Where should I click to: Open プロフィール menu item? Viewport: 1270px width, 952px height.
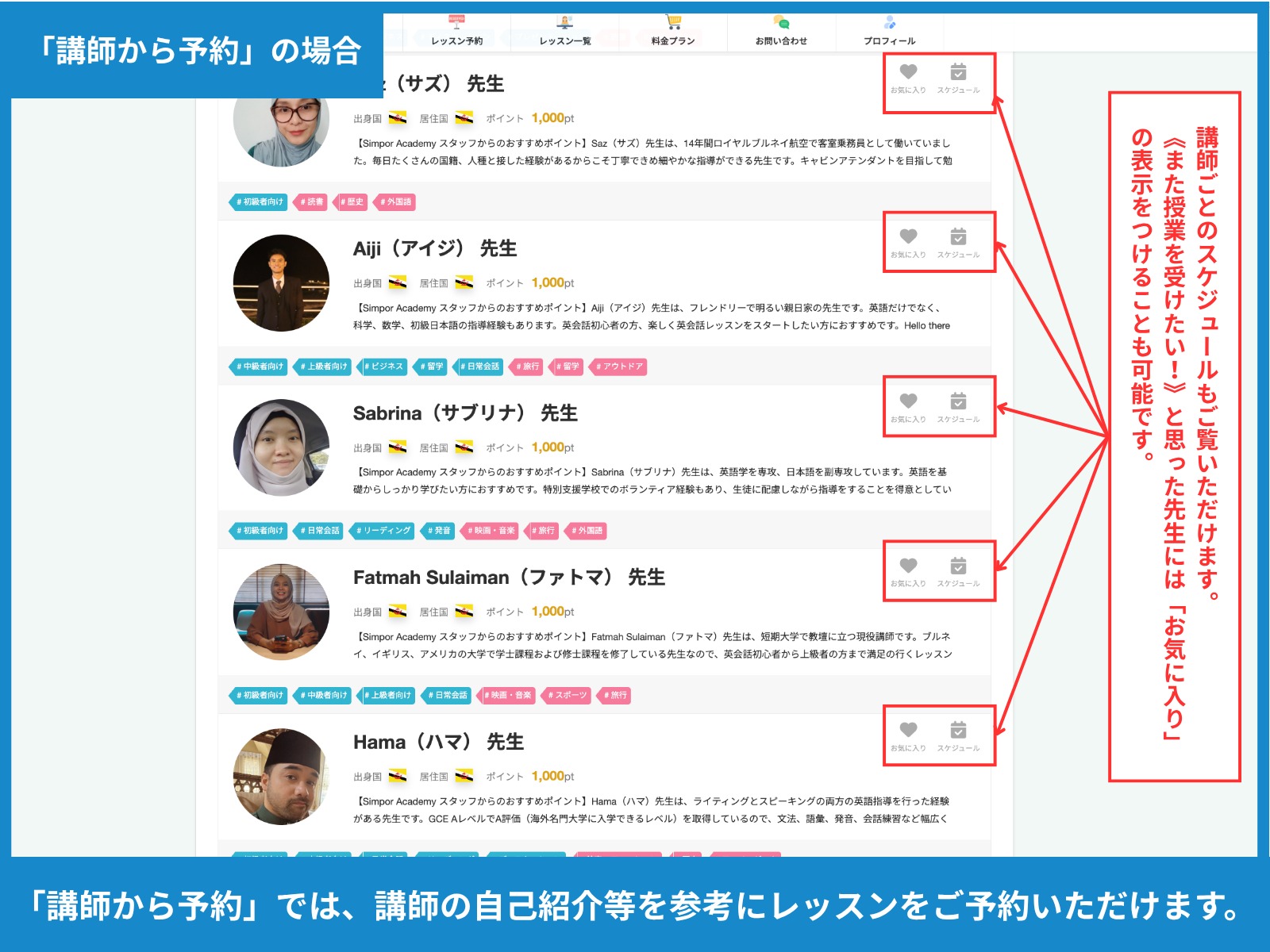tap(889, 31)
